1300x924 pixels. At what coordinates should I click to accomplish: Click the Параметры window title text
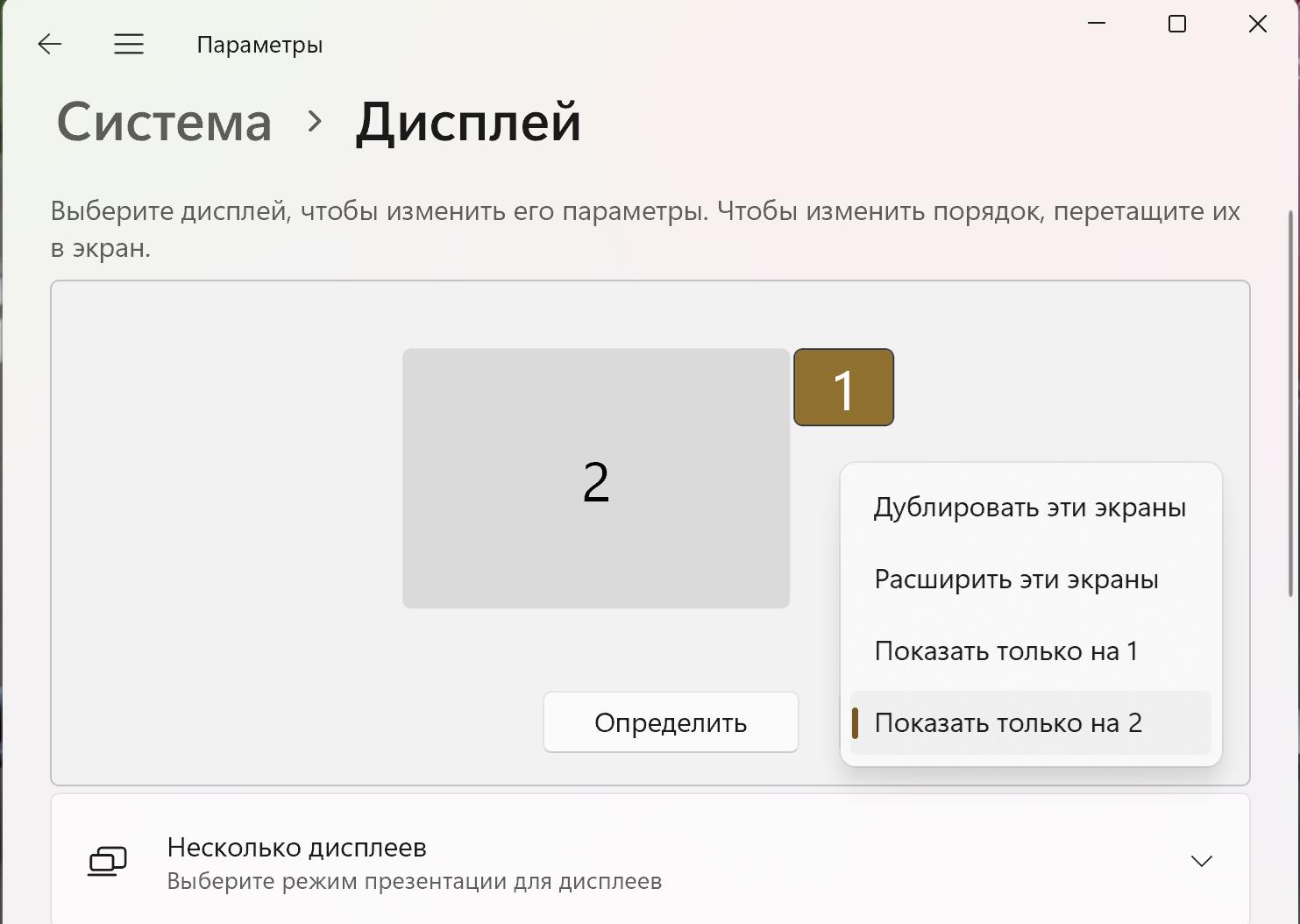coord(259,45)
